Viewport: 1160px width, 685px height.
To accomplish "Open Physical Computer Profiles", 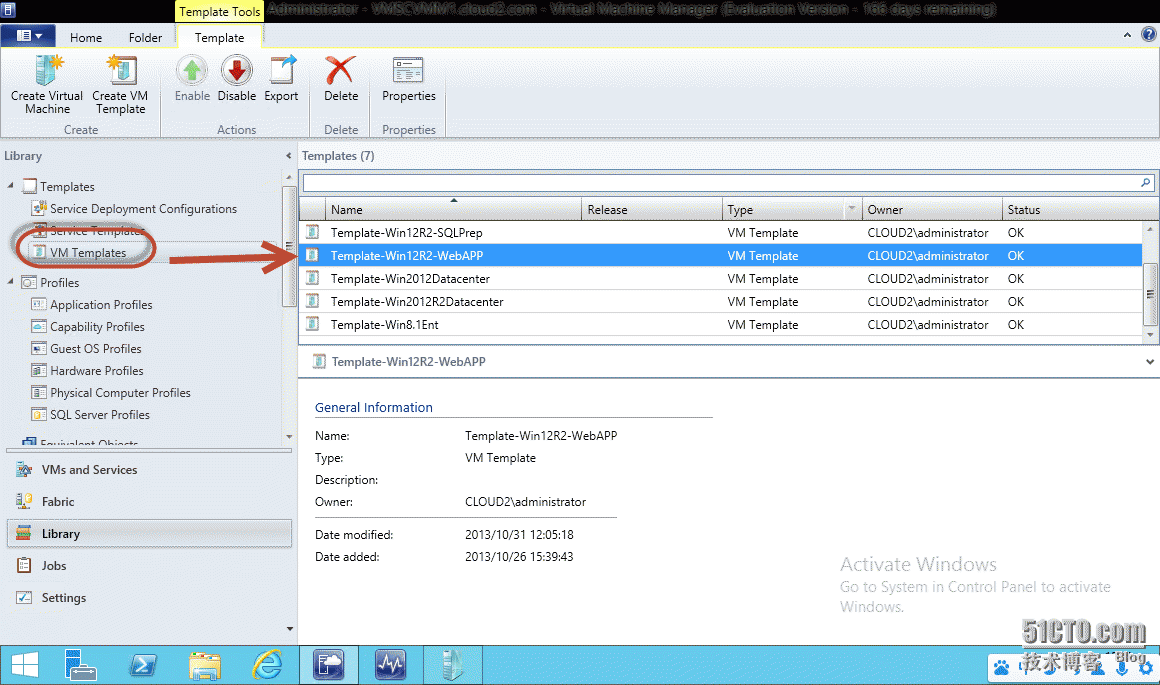I will pyautogui.click(x=121, y=393).
